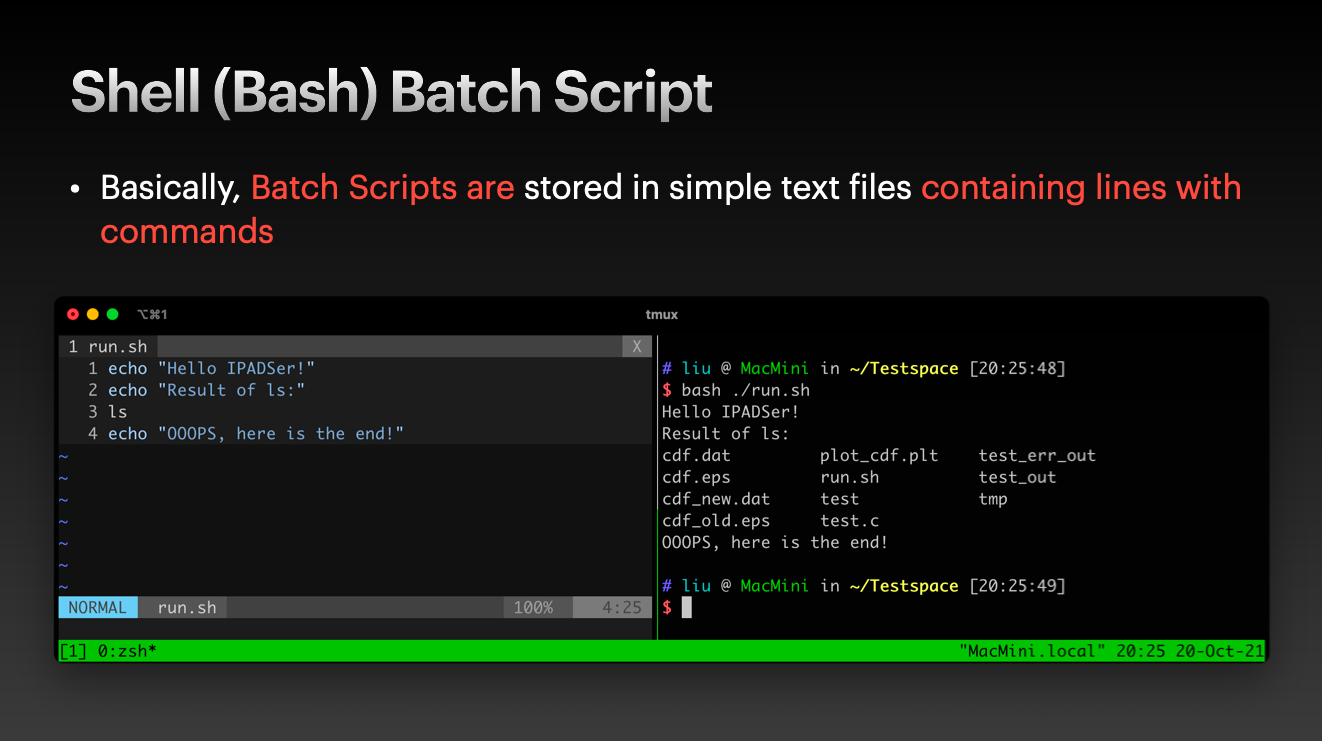Viewport: 1322px width, 741px height.
Task: Click run.sh in the ls output
Action: click(x=850, y=477)
